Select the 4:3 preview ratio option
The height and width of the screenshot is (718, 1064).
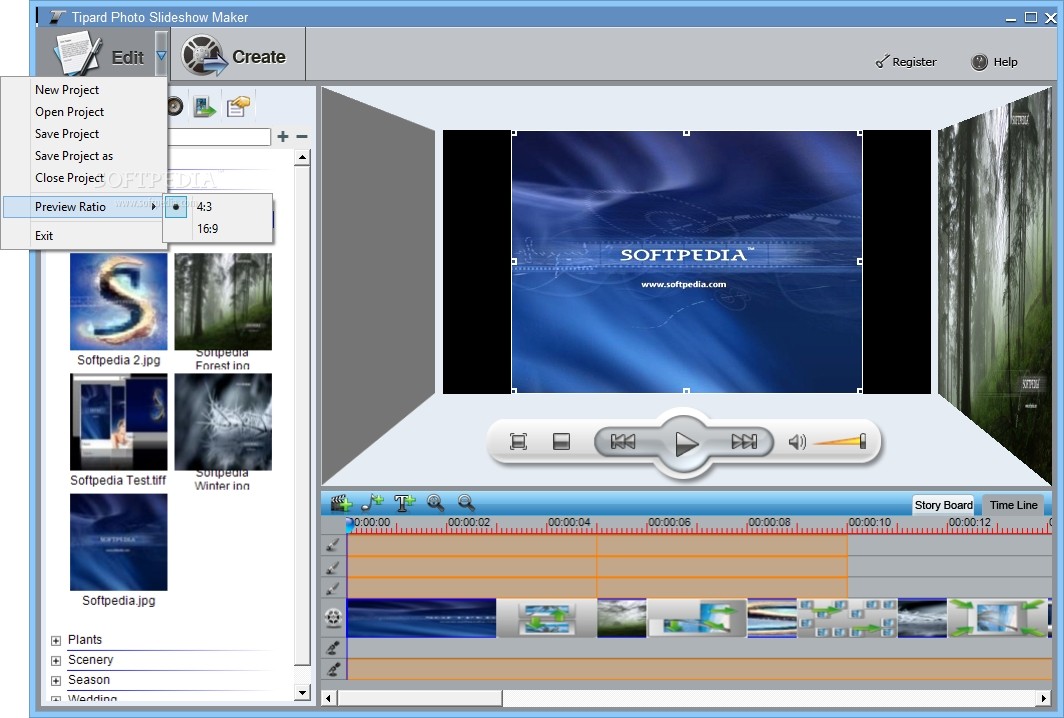pos(204,207)
